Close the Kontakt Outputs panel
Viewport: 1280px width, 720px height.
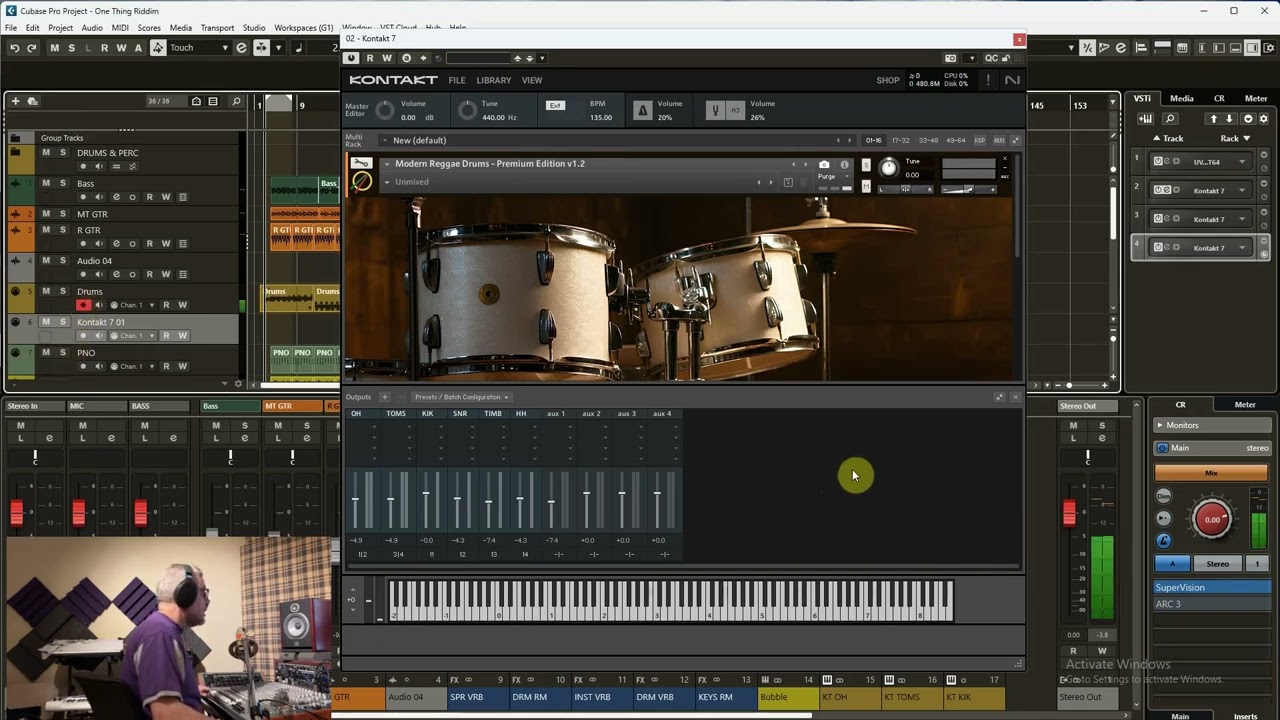[x=1015, y=397]
